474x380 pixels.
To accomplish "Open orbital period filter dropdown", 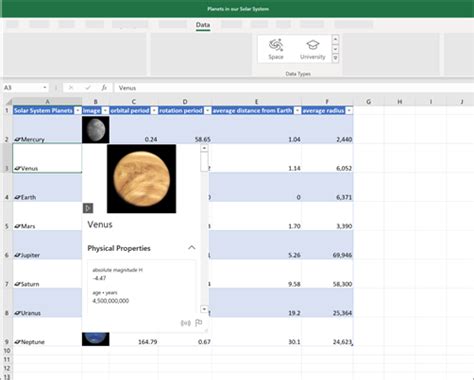I will point(154,111).
